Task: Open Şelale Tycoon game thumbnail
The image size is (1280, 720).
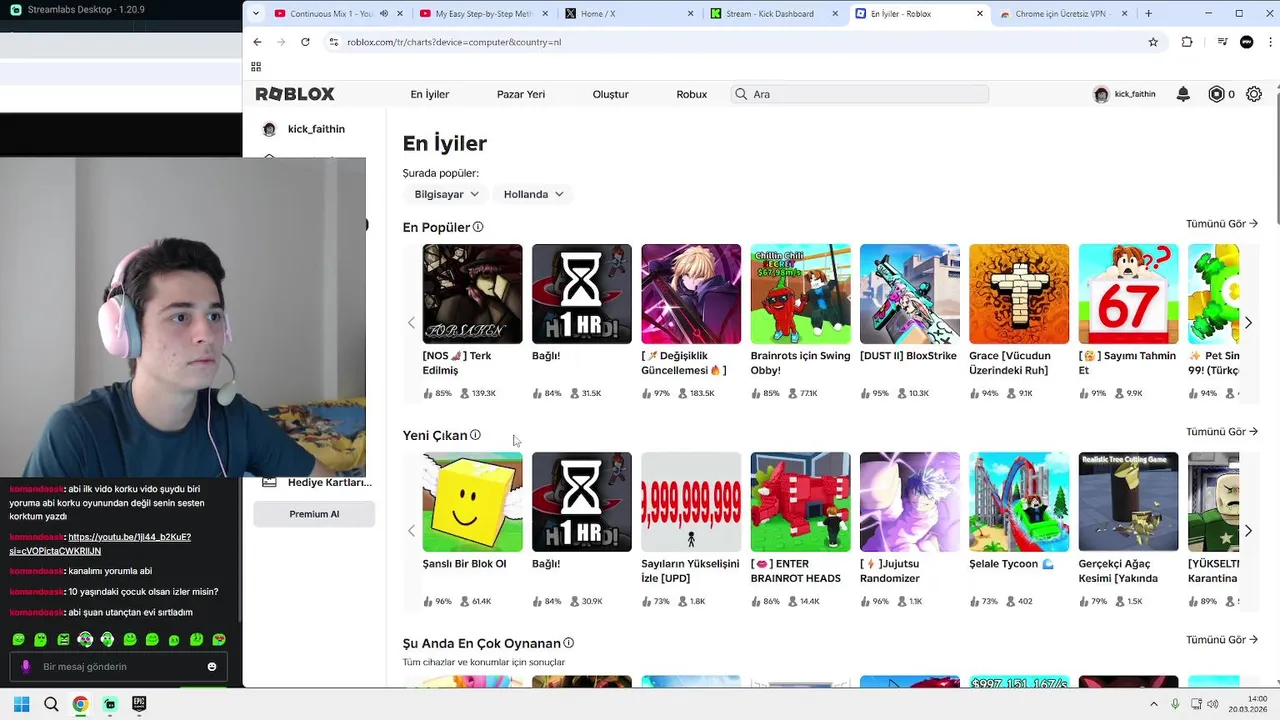Action: (x=1019, y=502)
